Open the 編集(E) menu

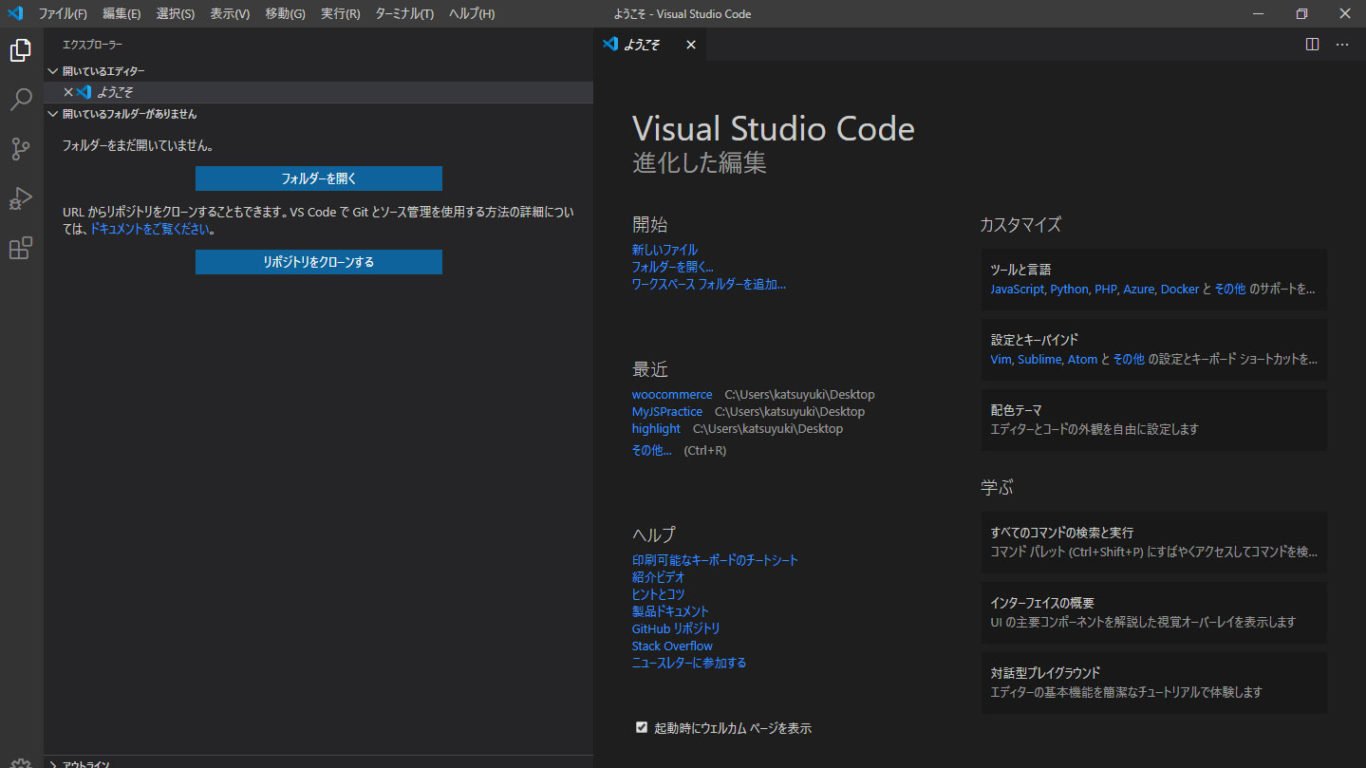121,14
